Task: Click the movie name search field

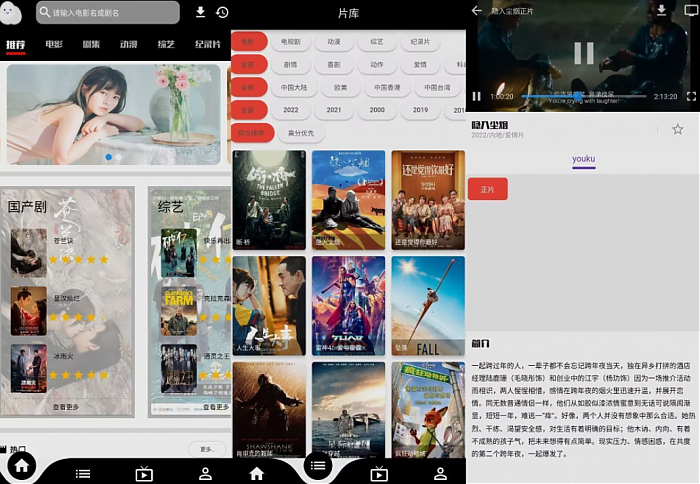Action: click(108, 12)
